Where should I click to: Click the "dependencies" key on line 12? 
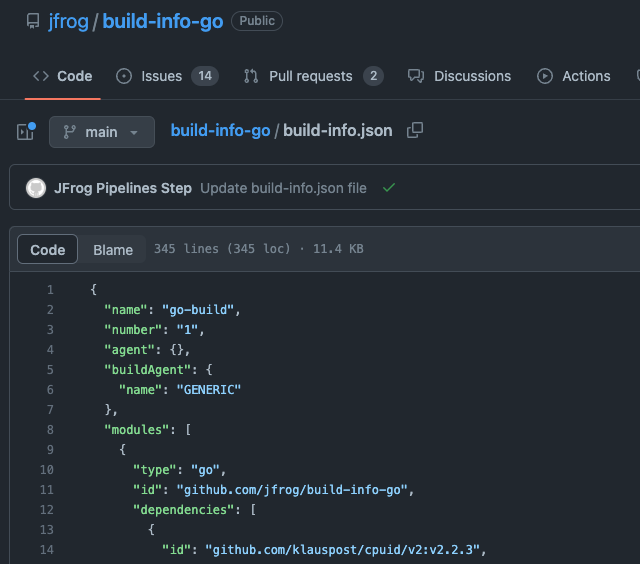[x=184, y=510]
